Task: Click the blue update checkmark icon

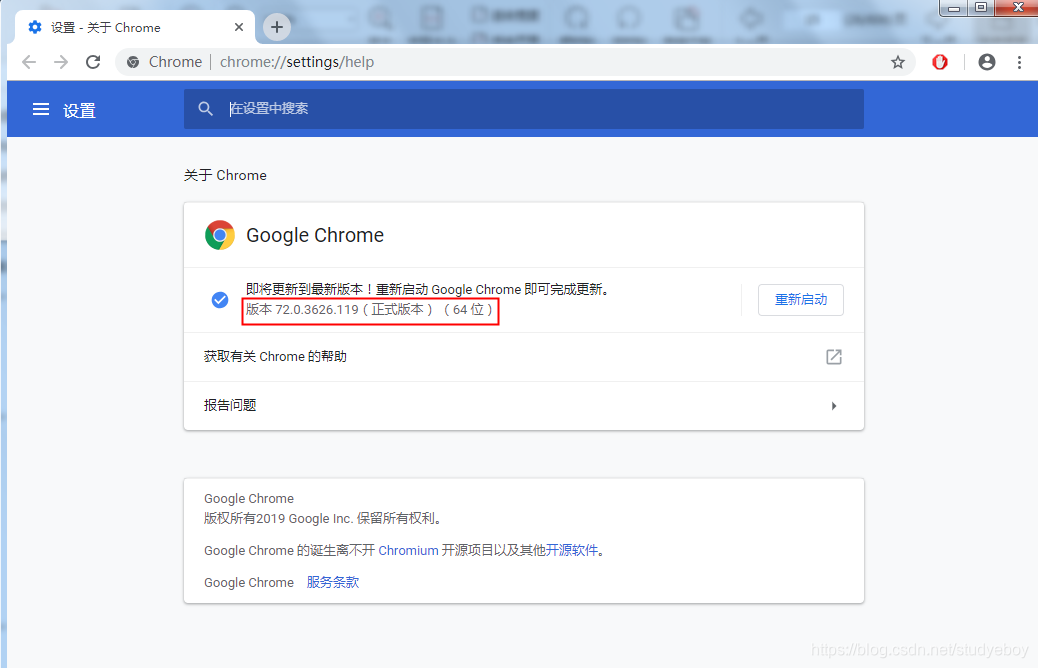Action: (x=220, y=300)
